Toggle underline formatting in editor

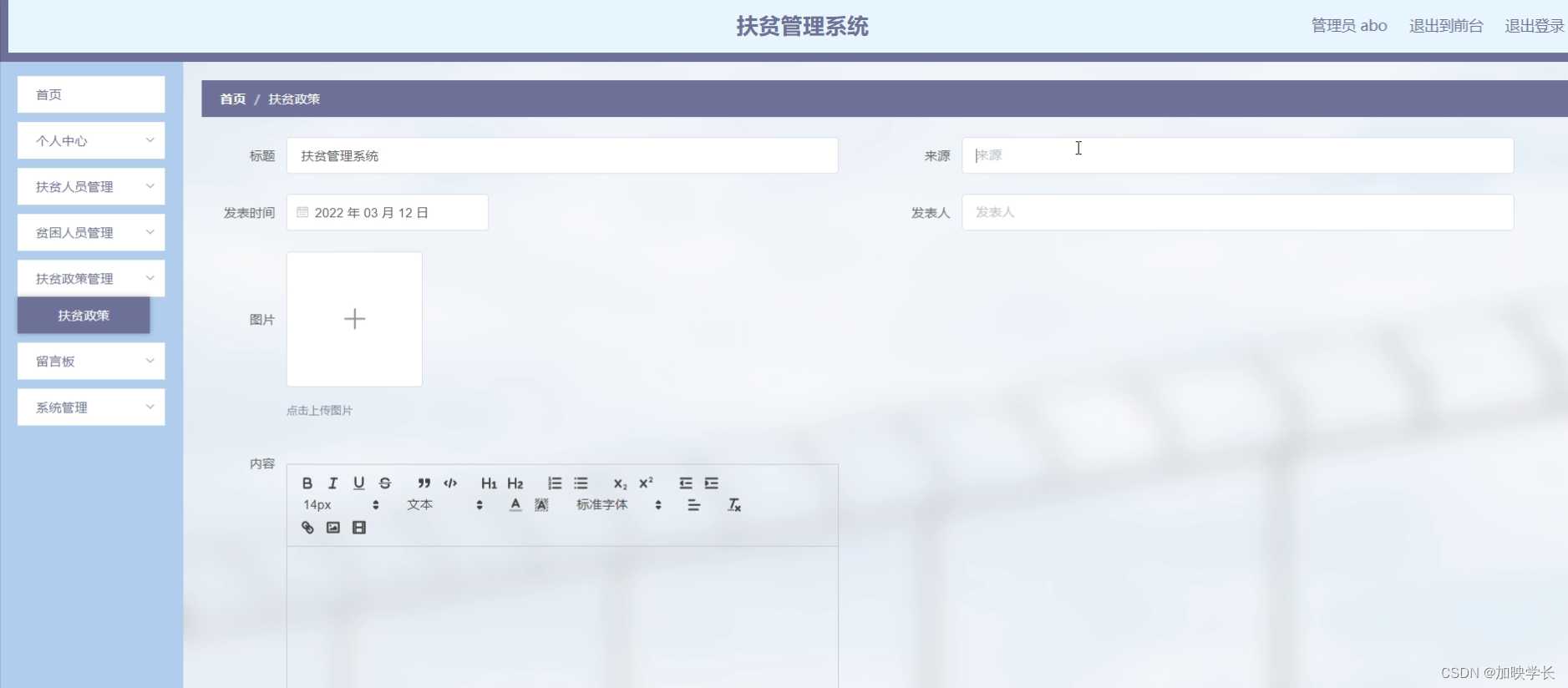(x=358, y=483)
